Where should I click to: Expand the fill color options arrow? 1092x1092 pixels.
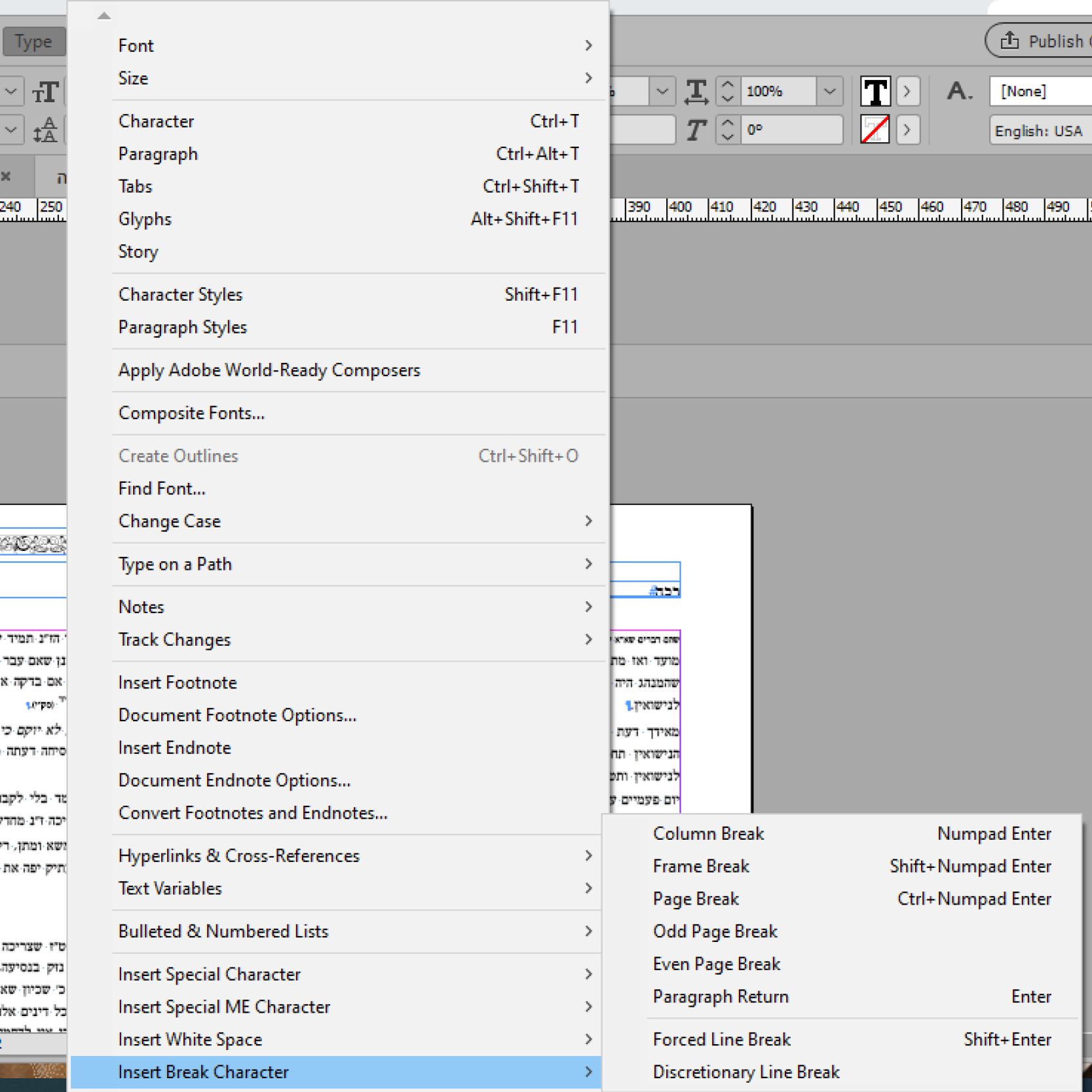pos(907,91)
